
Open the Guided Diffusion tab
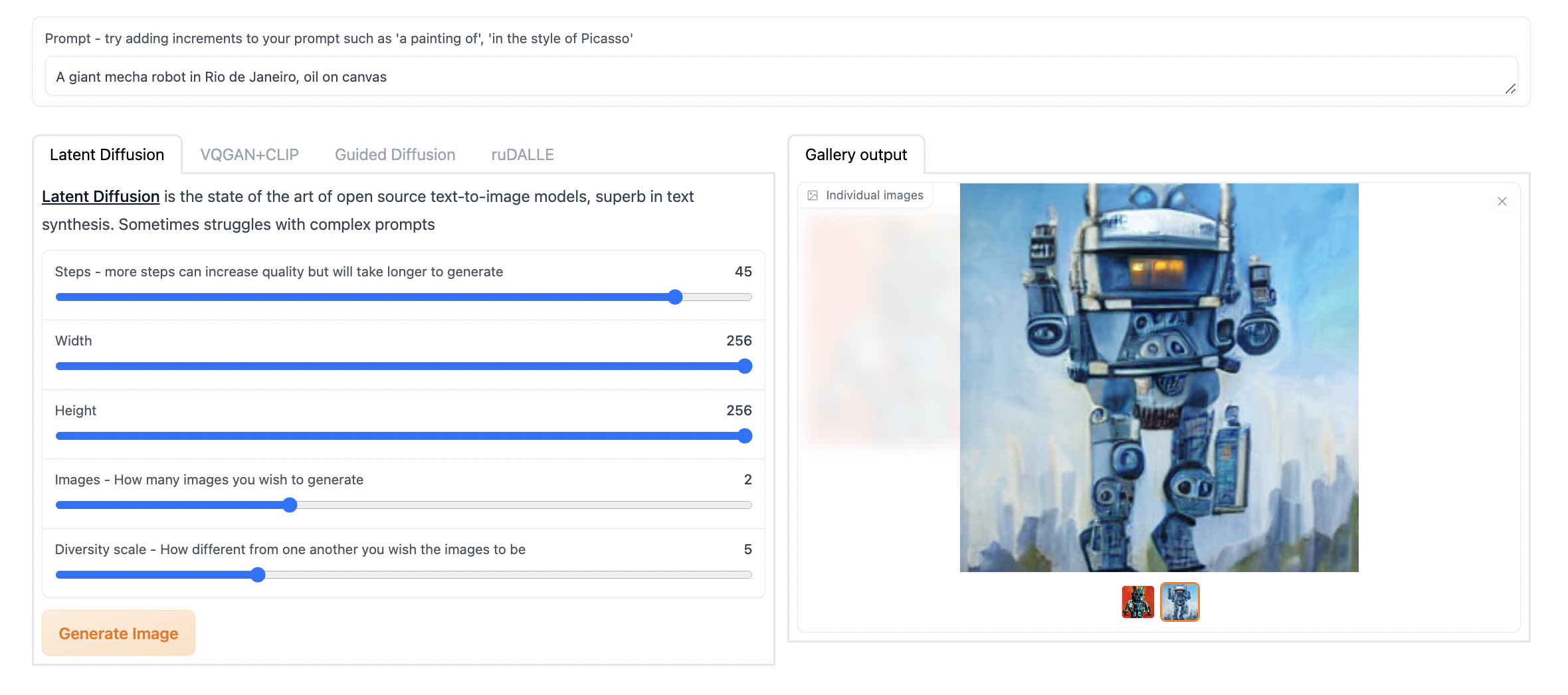pos(395,155)
